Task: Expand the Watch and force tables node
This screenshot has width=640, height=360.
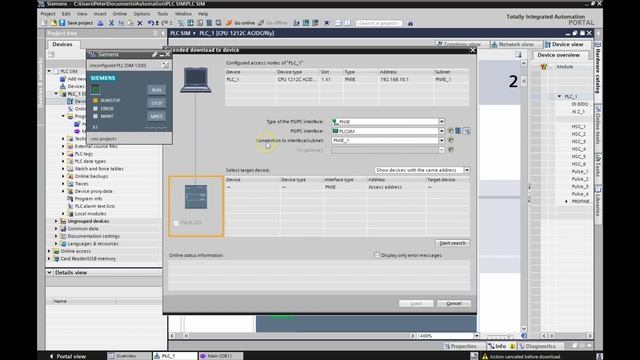Action: coord(63,169)
